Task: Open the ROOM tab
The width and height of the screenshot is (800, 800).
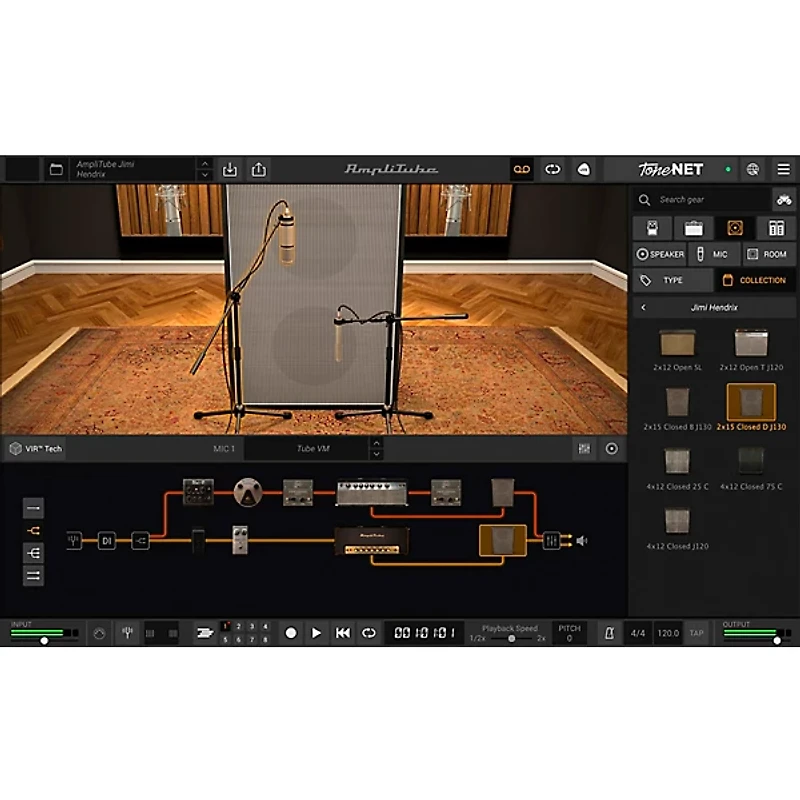Action: coord(768,254)
